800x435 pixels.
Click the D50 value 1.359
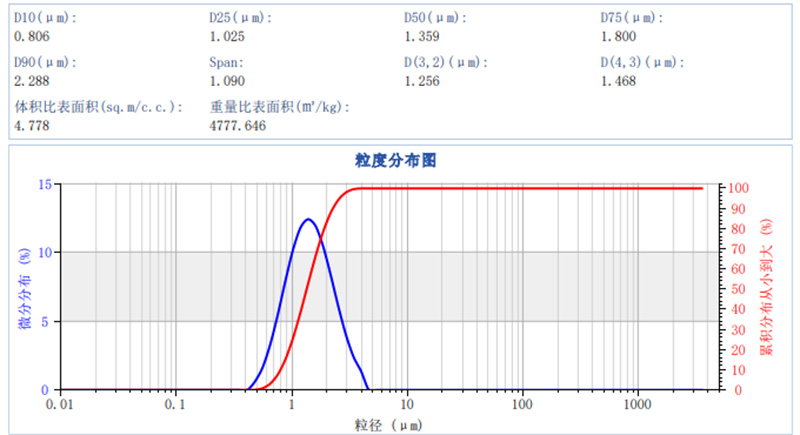(421, 37)
